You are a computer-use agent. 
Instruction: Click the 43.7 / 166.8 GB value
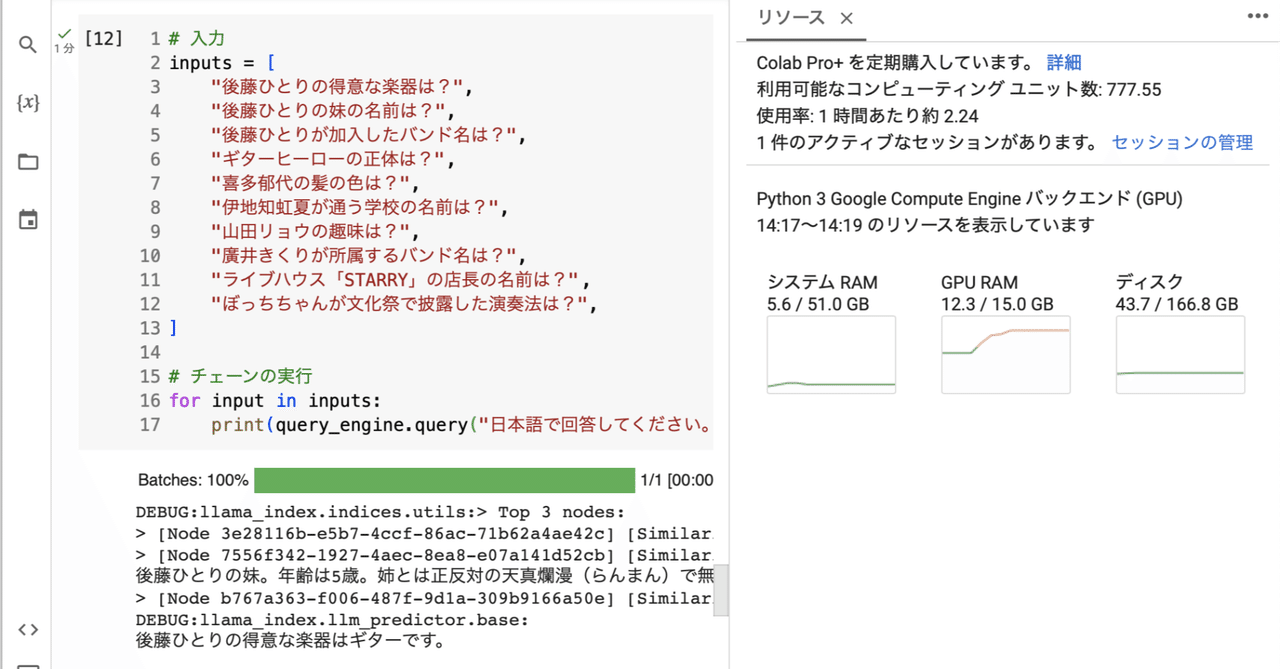(1177, 304)
